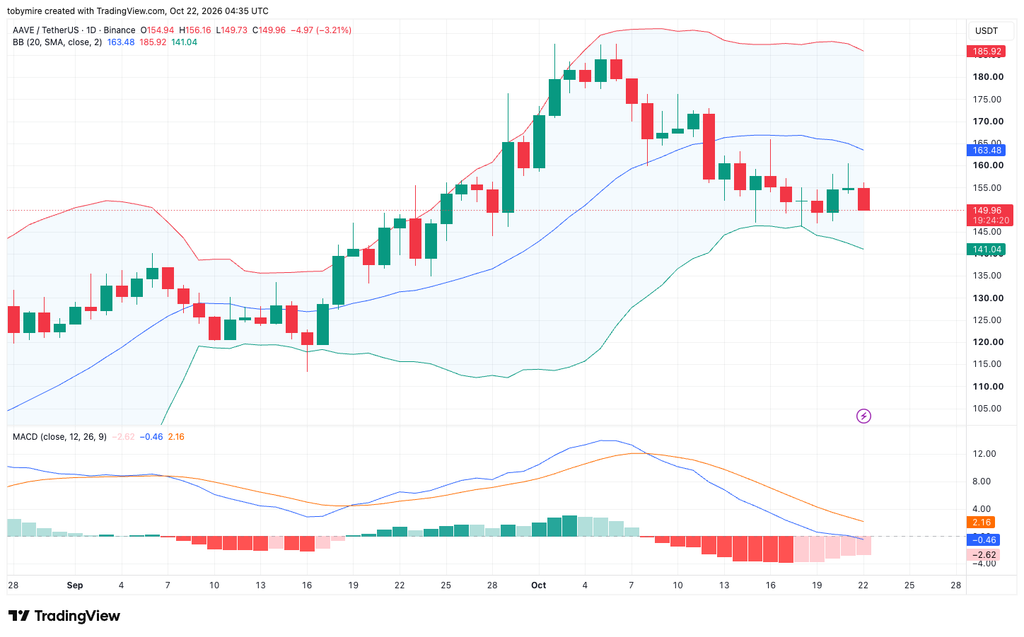
Task: Click the green 141.04 lower band label
Action: tap(986, 249)
